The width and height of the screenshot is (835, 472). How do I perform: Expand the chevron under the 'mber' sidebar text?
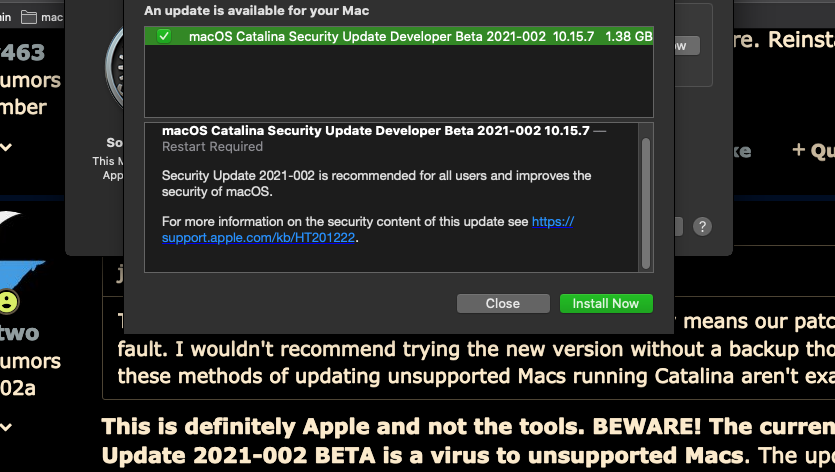point(6,147)
